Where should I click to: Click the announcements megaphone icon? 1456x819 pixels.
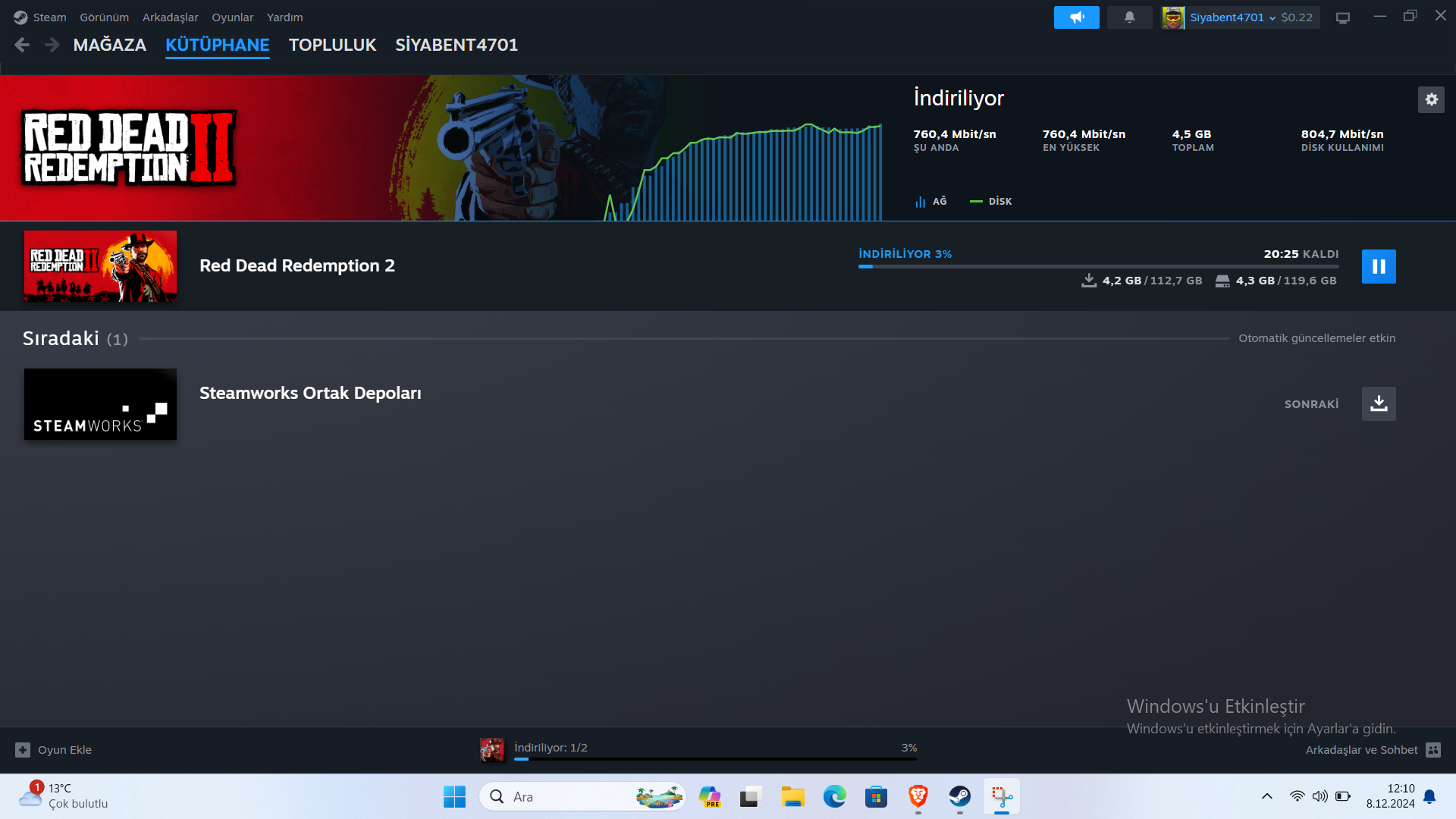click(x=1076, y=17)
